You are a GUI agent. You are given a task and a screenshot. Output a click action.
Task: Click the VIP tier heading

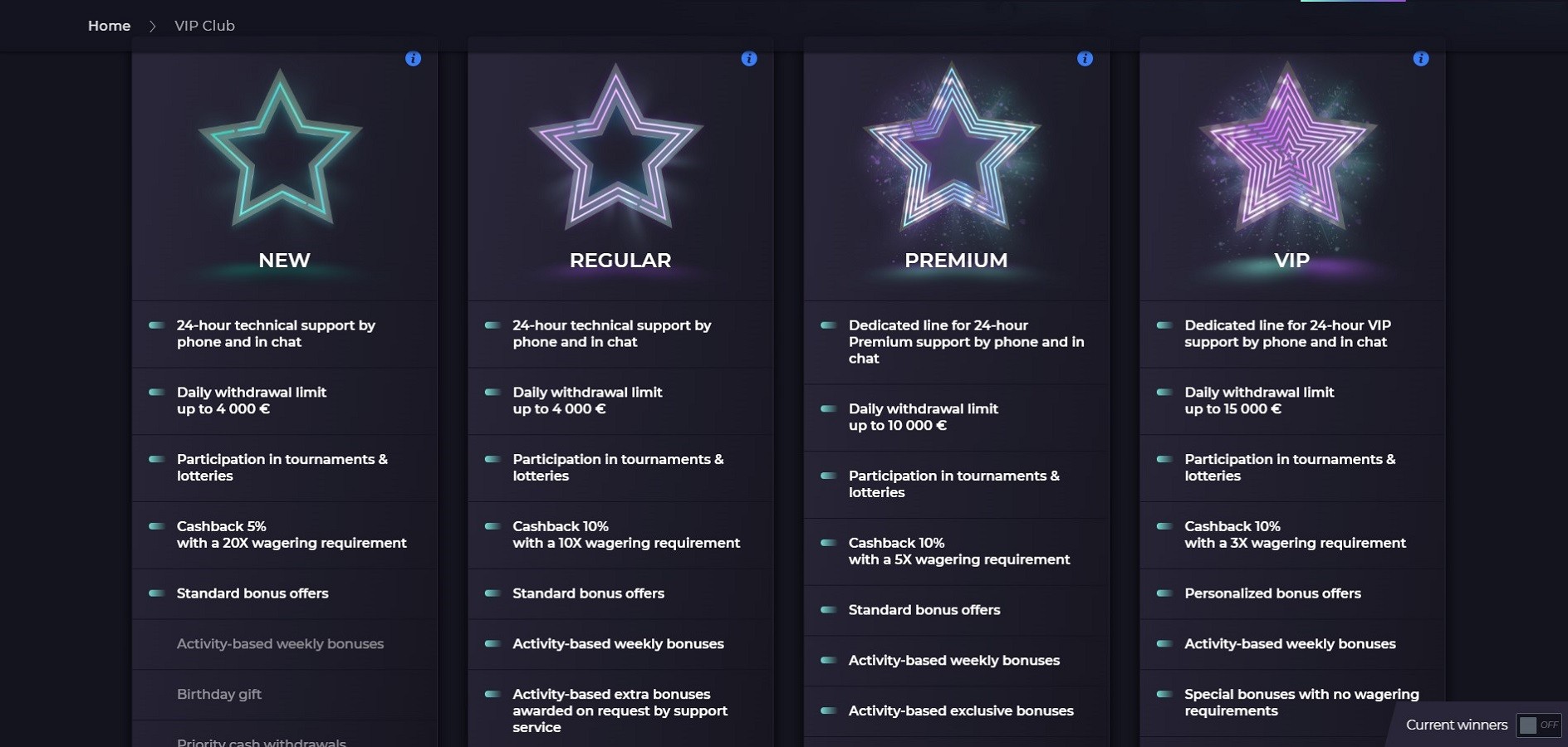tap(1291, 260)
